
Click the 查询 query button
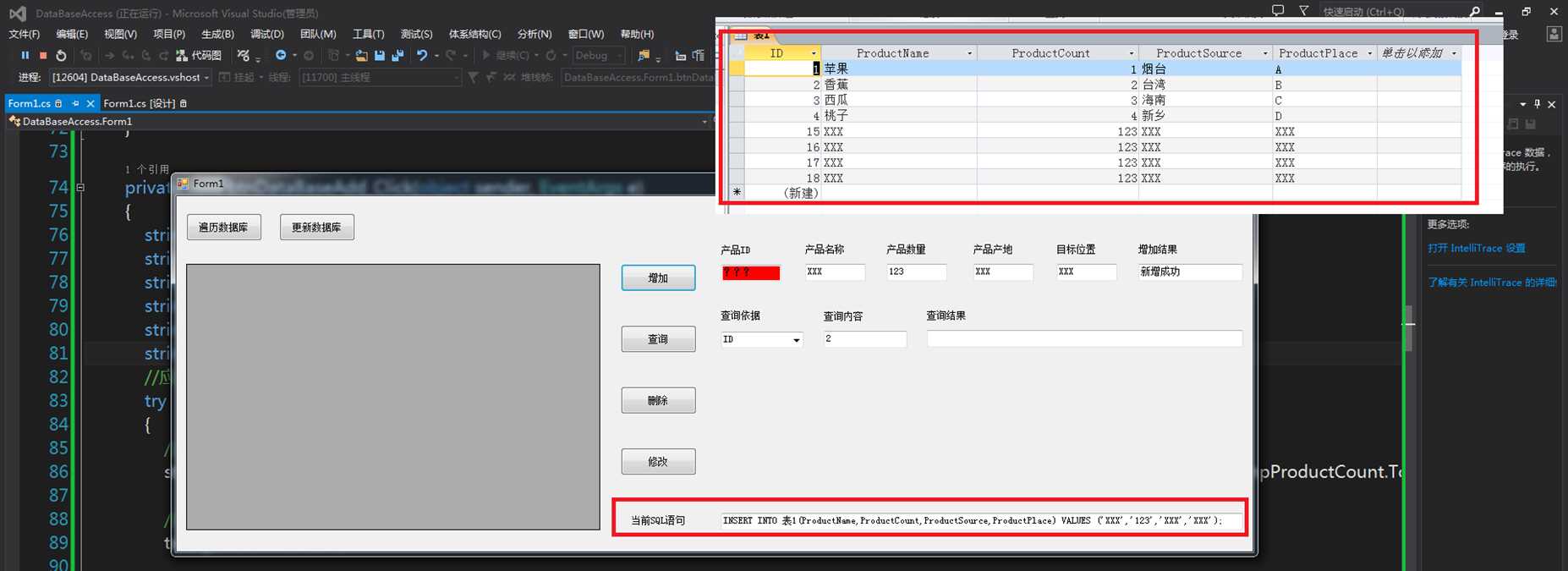click(658, 339)
